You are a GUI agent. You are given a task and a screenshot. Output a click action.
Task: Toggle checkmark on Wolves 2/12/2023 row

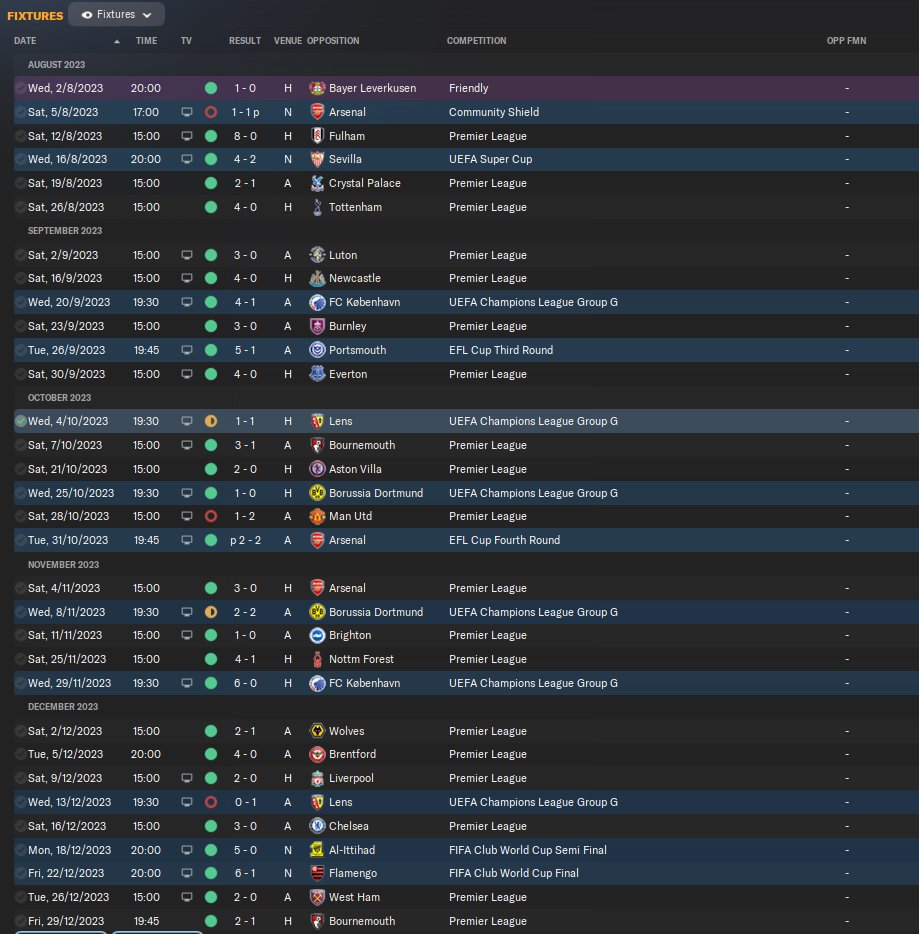tap(21, 731)
